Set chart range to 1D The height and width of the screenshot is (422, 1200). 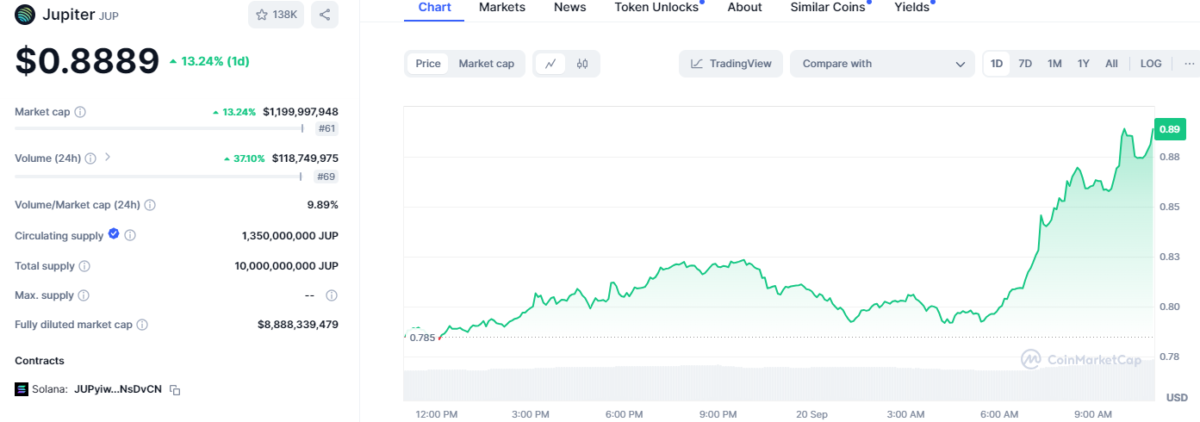click(x=997, y=63)
